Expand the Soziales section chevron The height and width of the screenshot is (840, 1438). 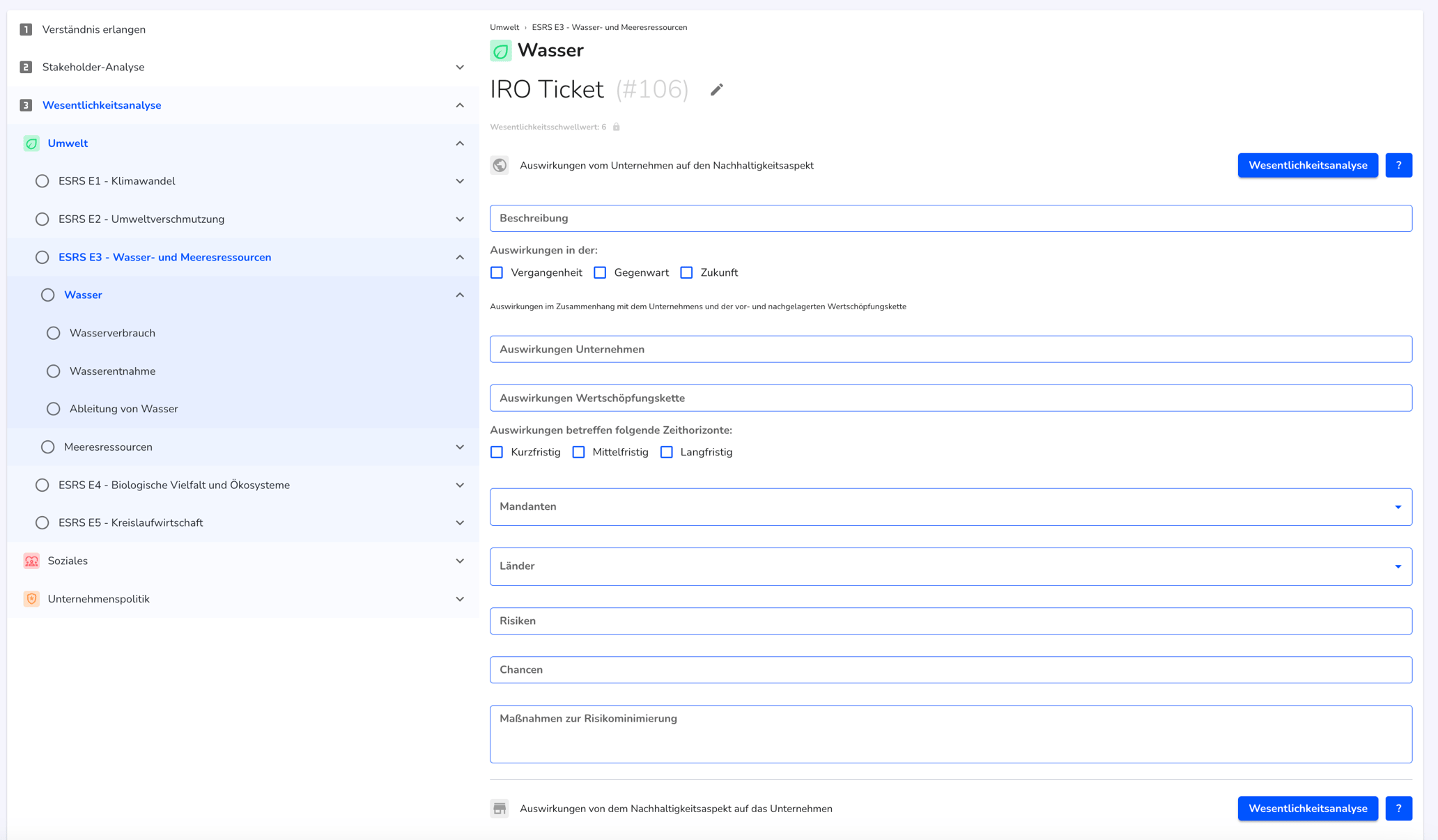(x=460, y=561)
